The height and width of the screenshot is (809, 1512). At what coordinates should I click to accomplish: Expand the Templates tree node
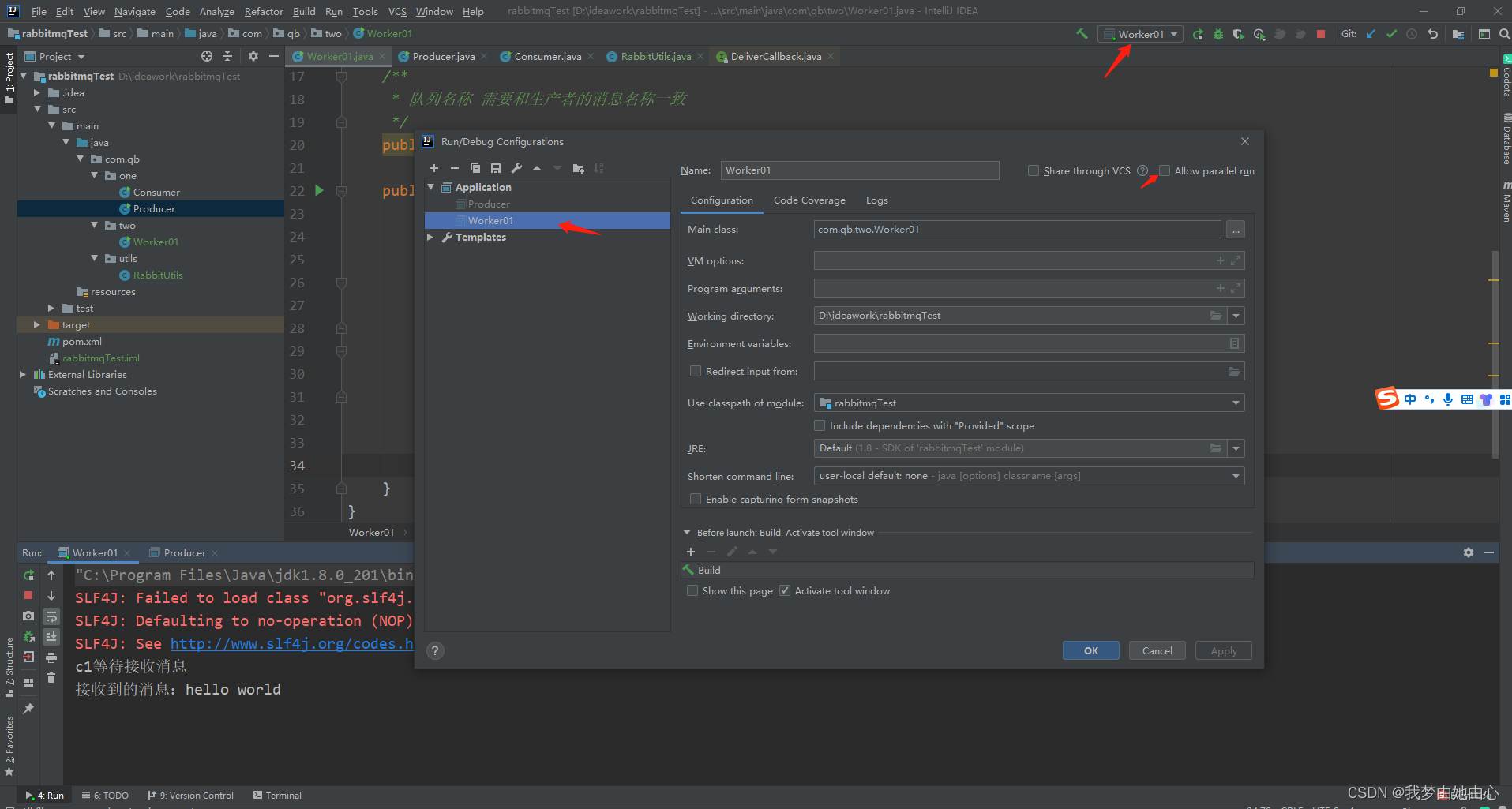pos(430,237)
